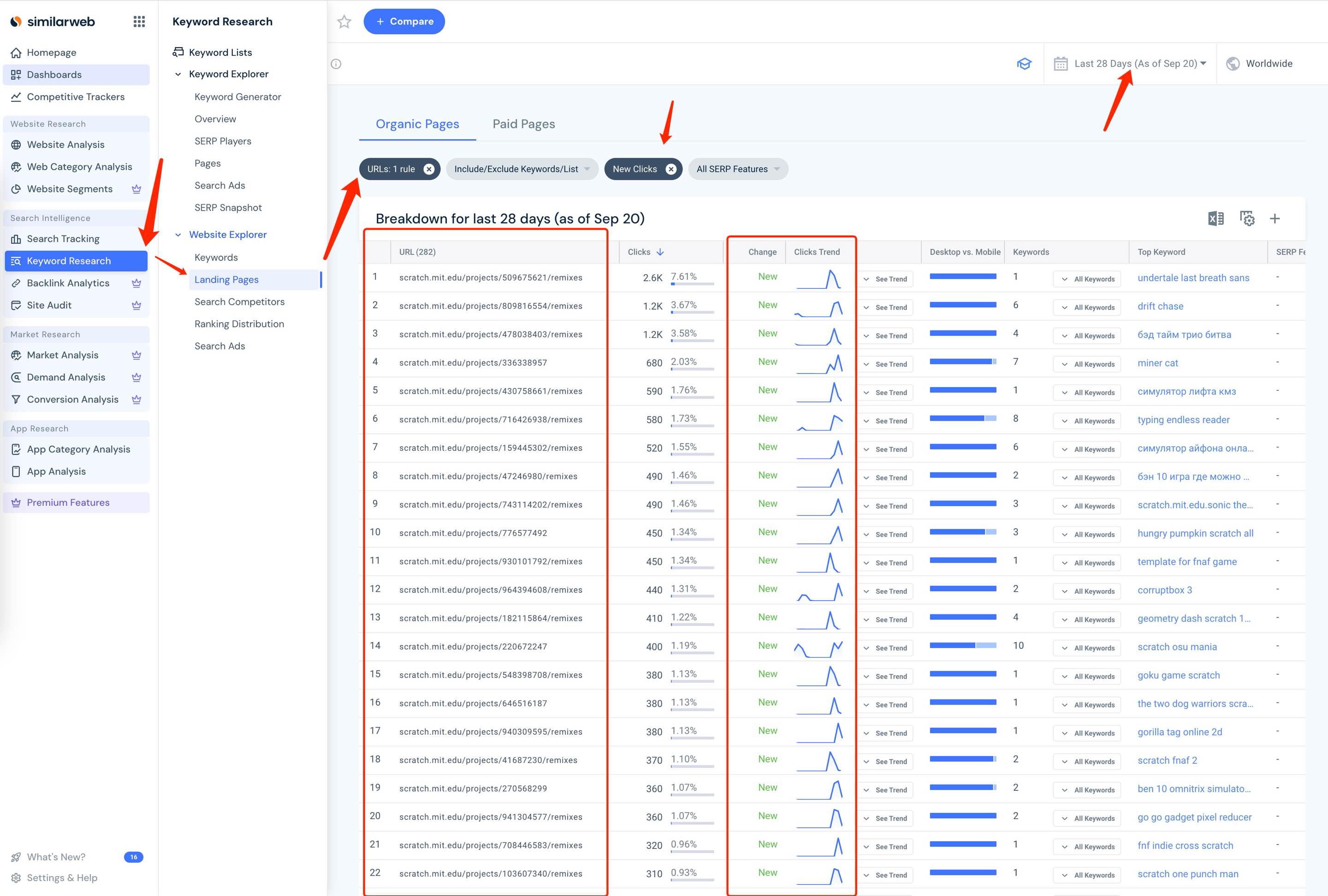Viewport: 1328px width, 896px height.
Task: Expand See Trend for row 1
Action: click(885, 279)
